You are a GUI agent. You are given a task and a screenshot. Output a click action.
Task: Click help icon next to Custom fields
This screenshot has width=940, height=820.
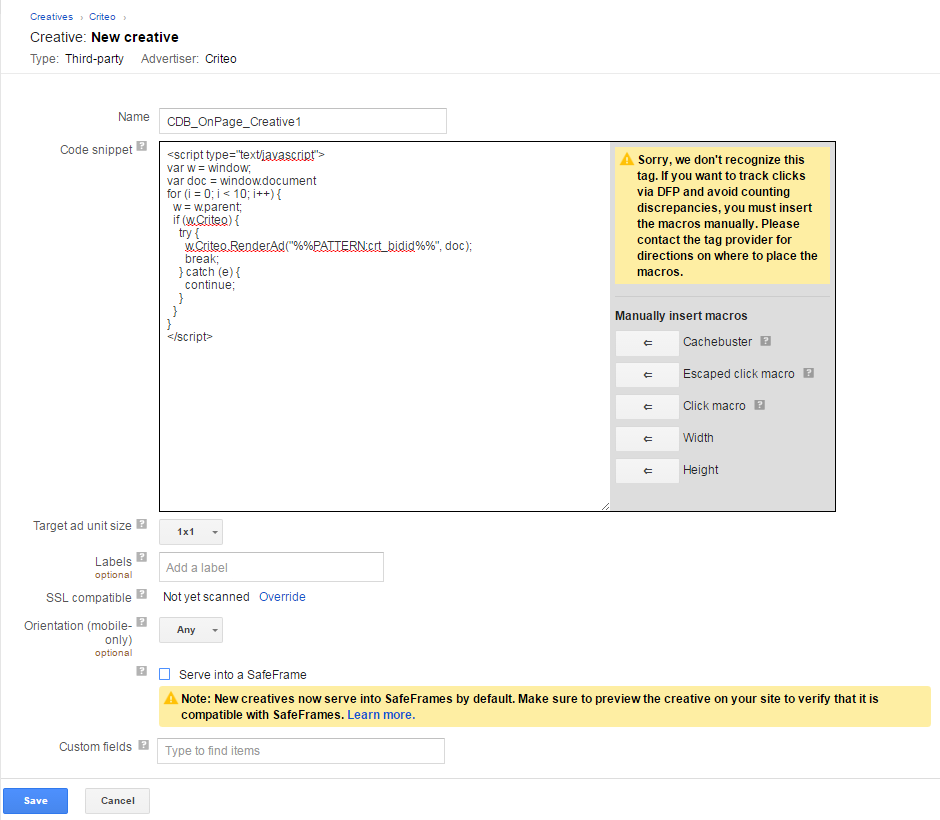(x=143, y=745)
